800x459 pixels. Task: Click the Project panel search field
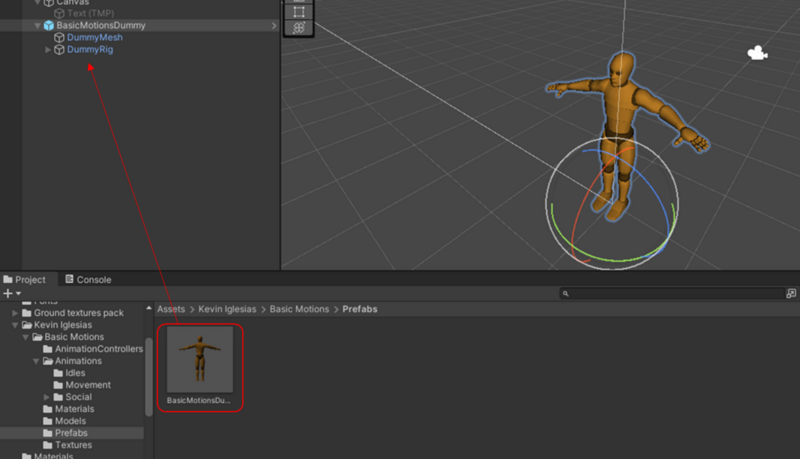point(672,293)
